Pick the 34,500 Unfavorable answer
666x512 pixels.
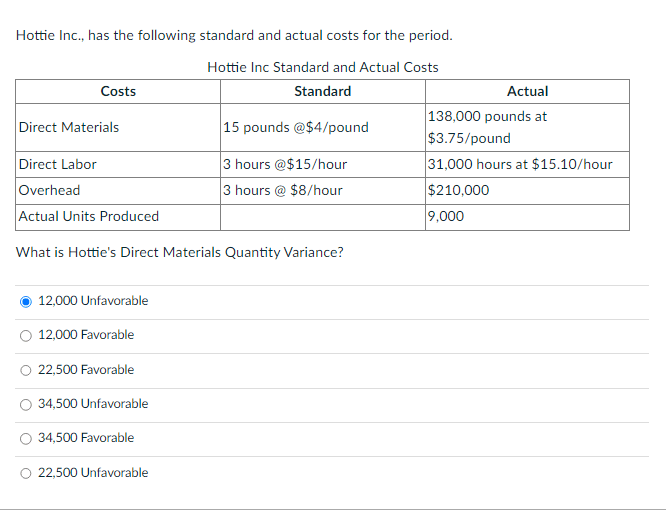click(x=26, y=405)
